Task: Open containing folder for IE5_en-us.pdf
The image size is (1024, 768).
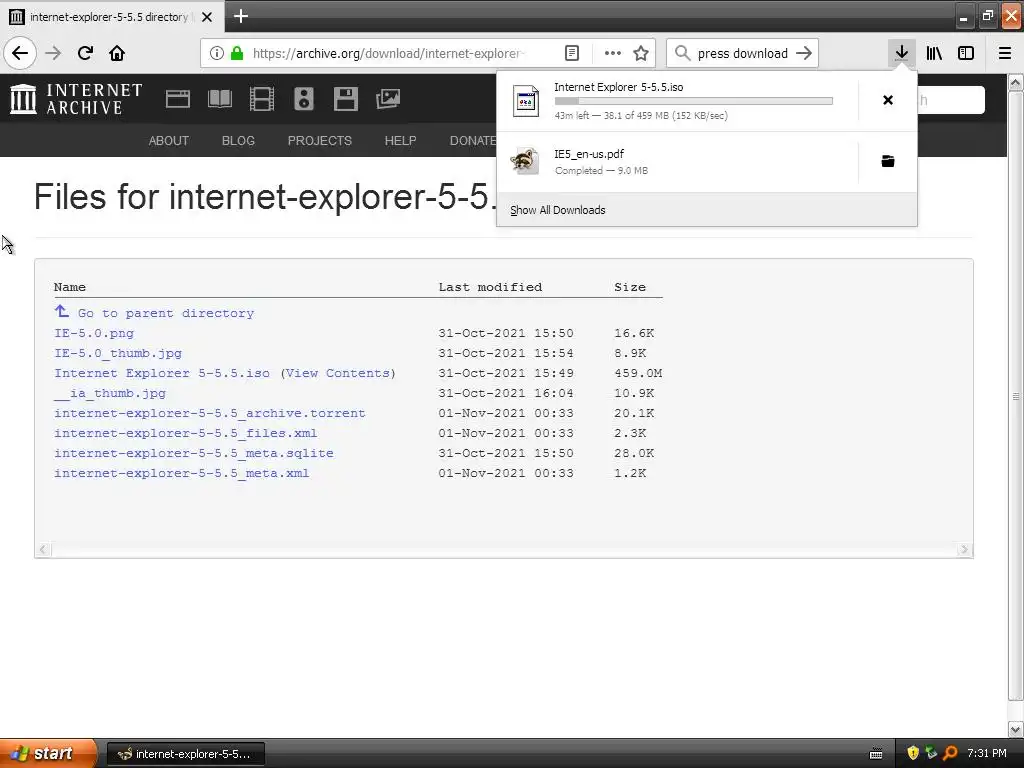Action: pos(888,161)
